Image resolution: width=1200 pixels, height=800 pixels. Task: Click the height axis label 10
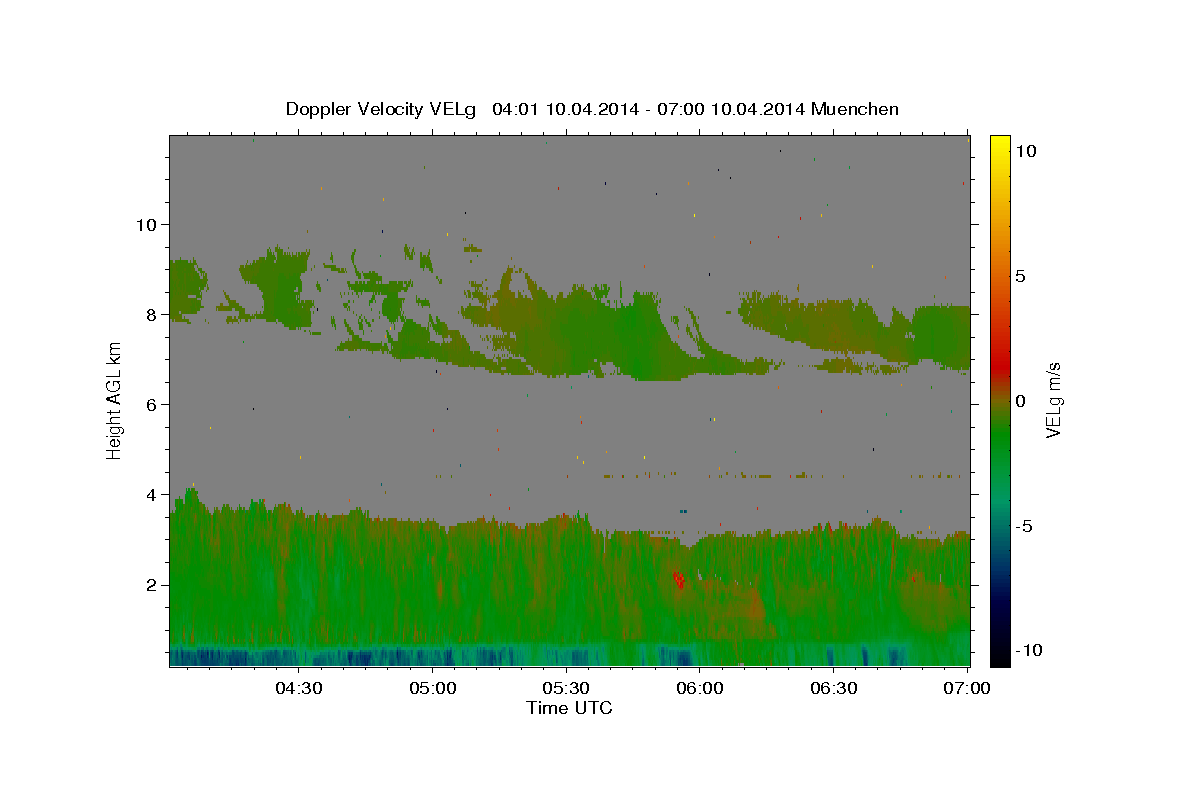click(x=145, y=224)
